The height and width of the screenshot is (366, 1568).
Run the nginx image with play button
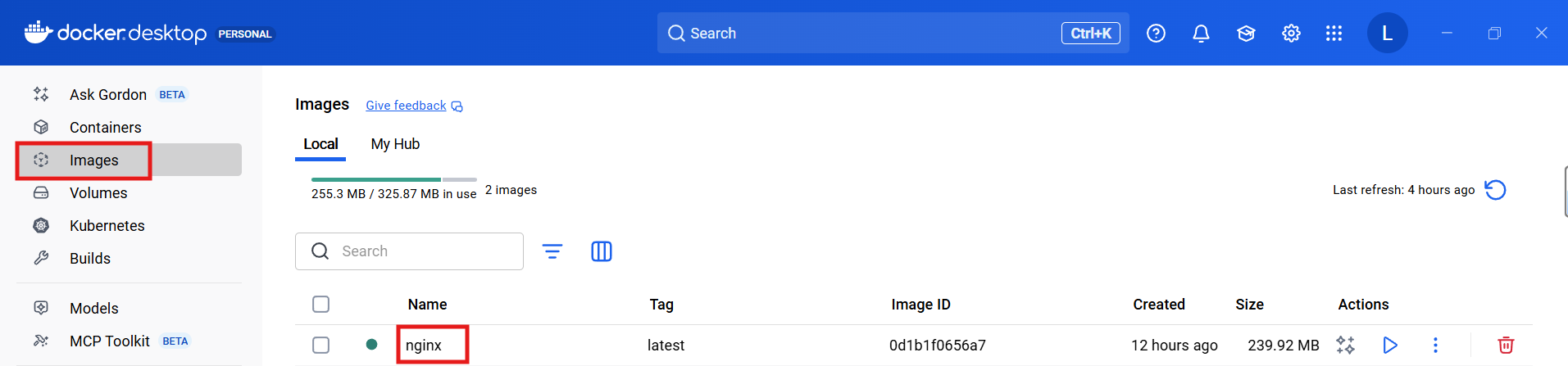(1390, 345)
